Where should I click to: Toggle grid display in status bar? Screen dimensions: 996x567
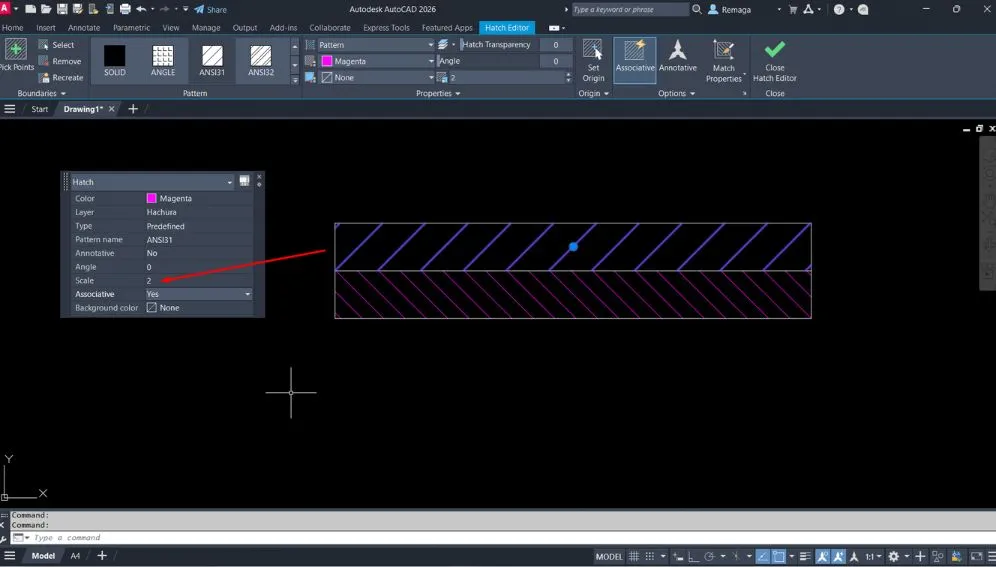(x=634, y=557)
